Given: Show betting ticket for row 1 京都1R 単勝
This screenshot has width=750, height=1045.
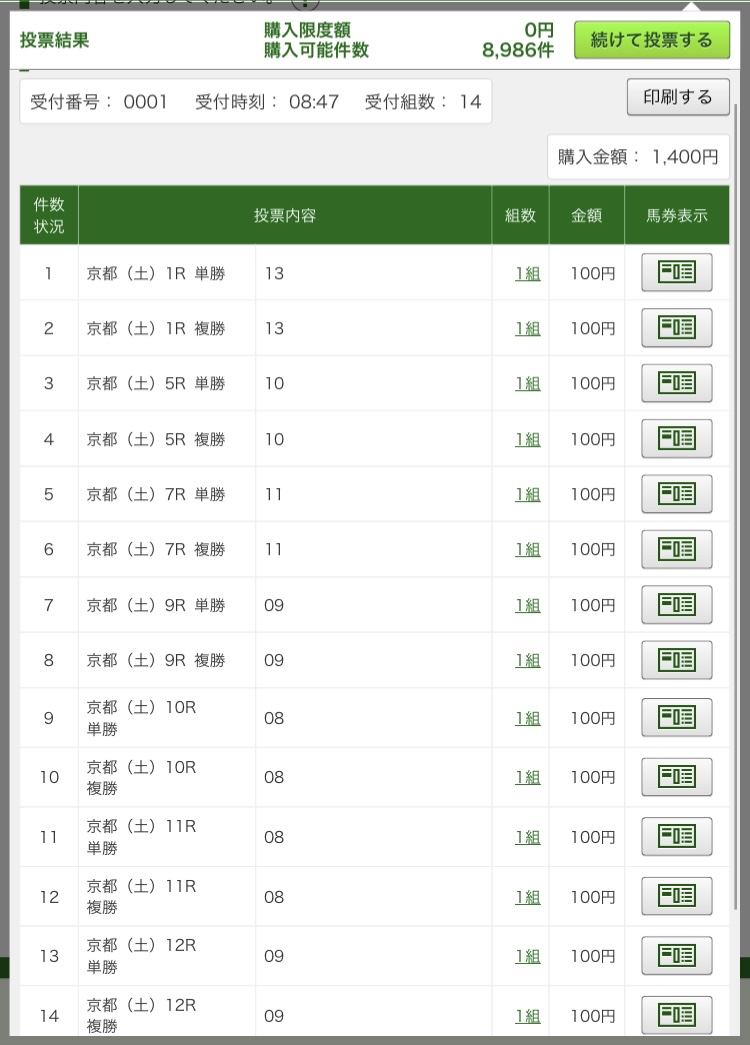Looking at the screenshot, I should point(676,273).
